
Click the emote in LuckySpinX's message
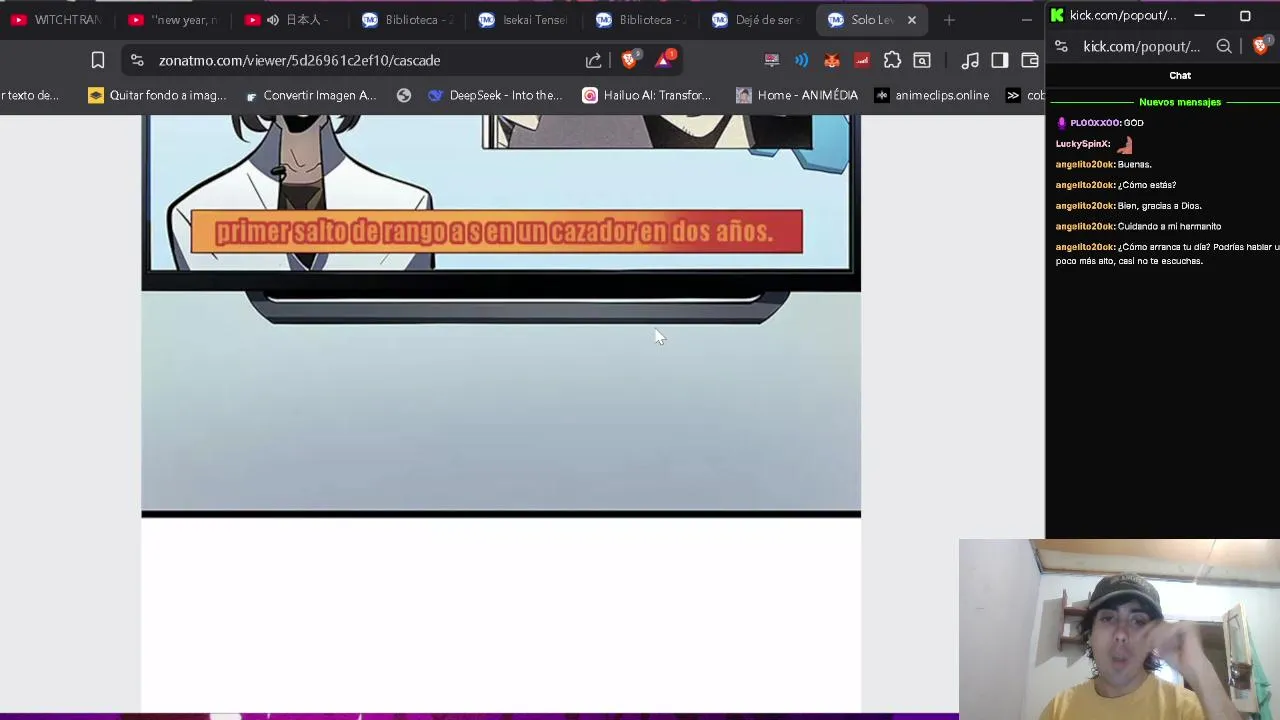point(1125,144)
